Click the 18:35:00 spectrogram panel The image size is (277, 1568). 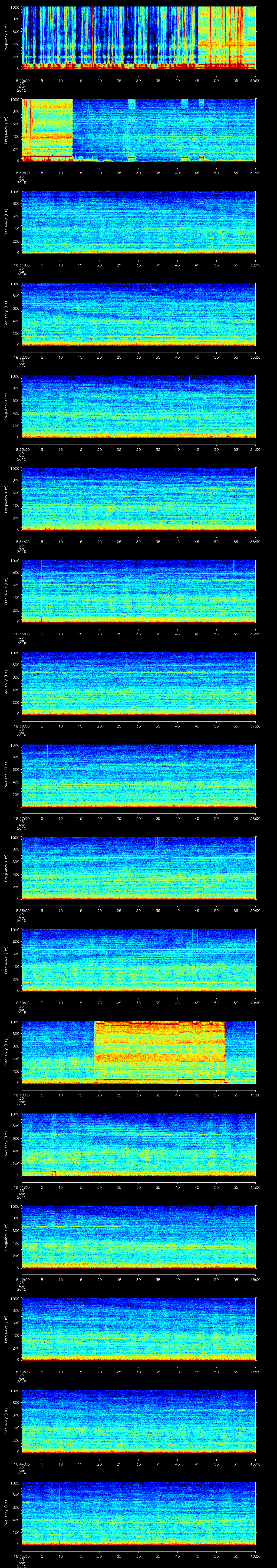(139, 592)
